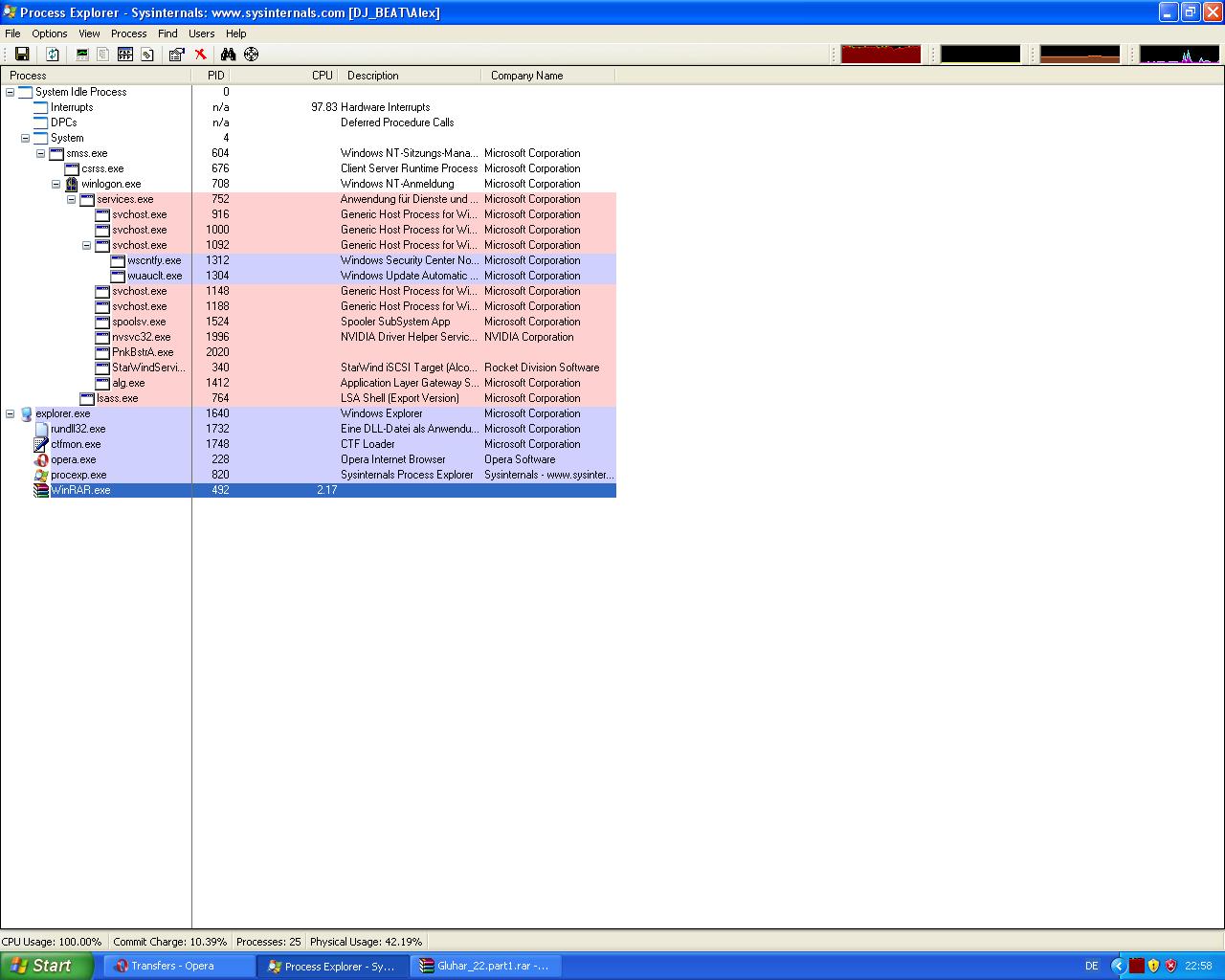Toggle the lower pane toolbar icon
This screenshot has height=980, width=1225.
(125, 55)
